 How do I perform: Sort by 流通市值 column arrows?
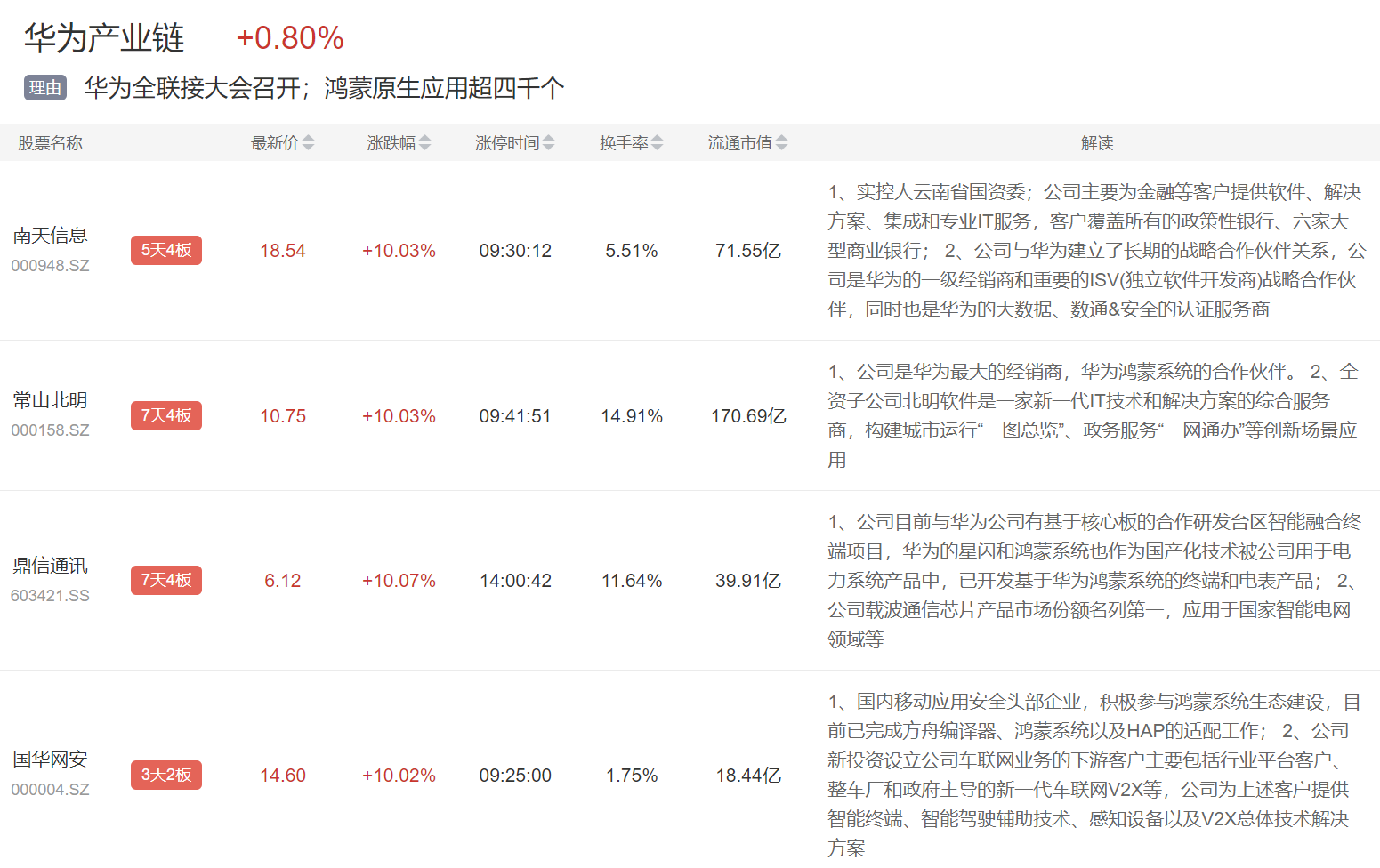tap(781, 142)
